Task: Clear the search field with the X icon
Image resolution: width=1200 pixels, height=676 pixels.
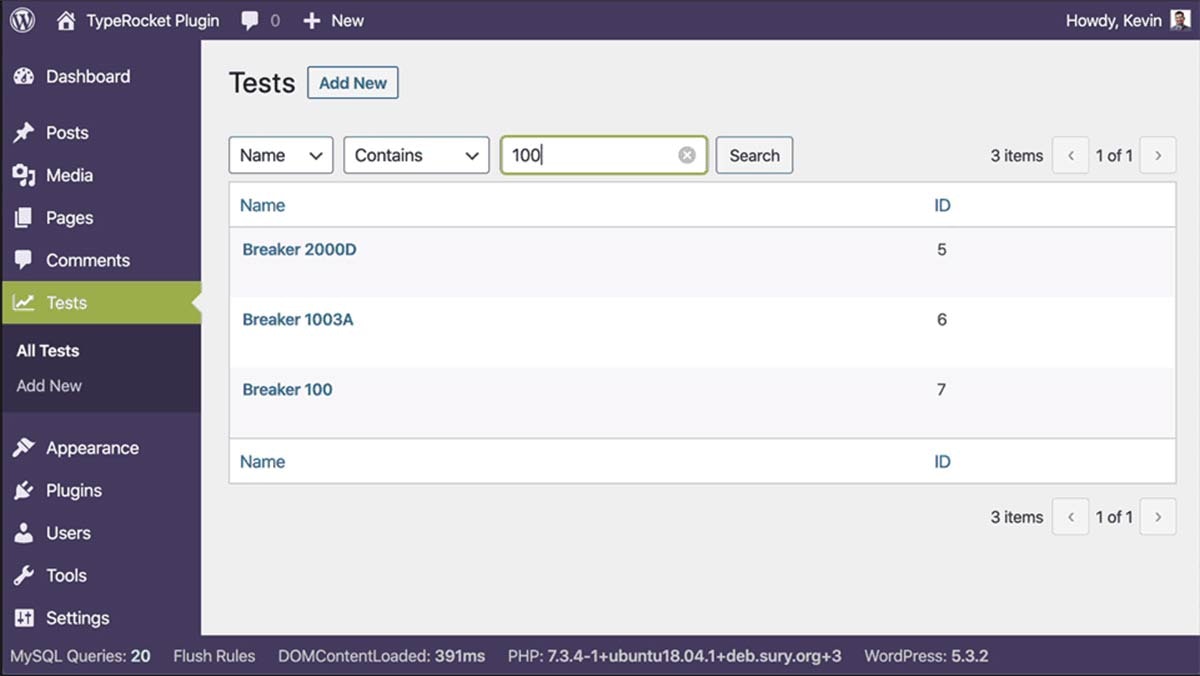Action: pos(687,155)
